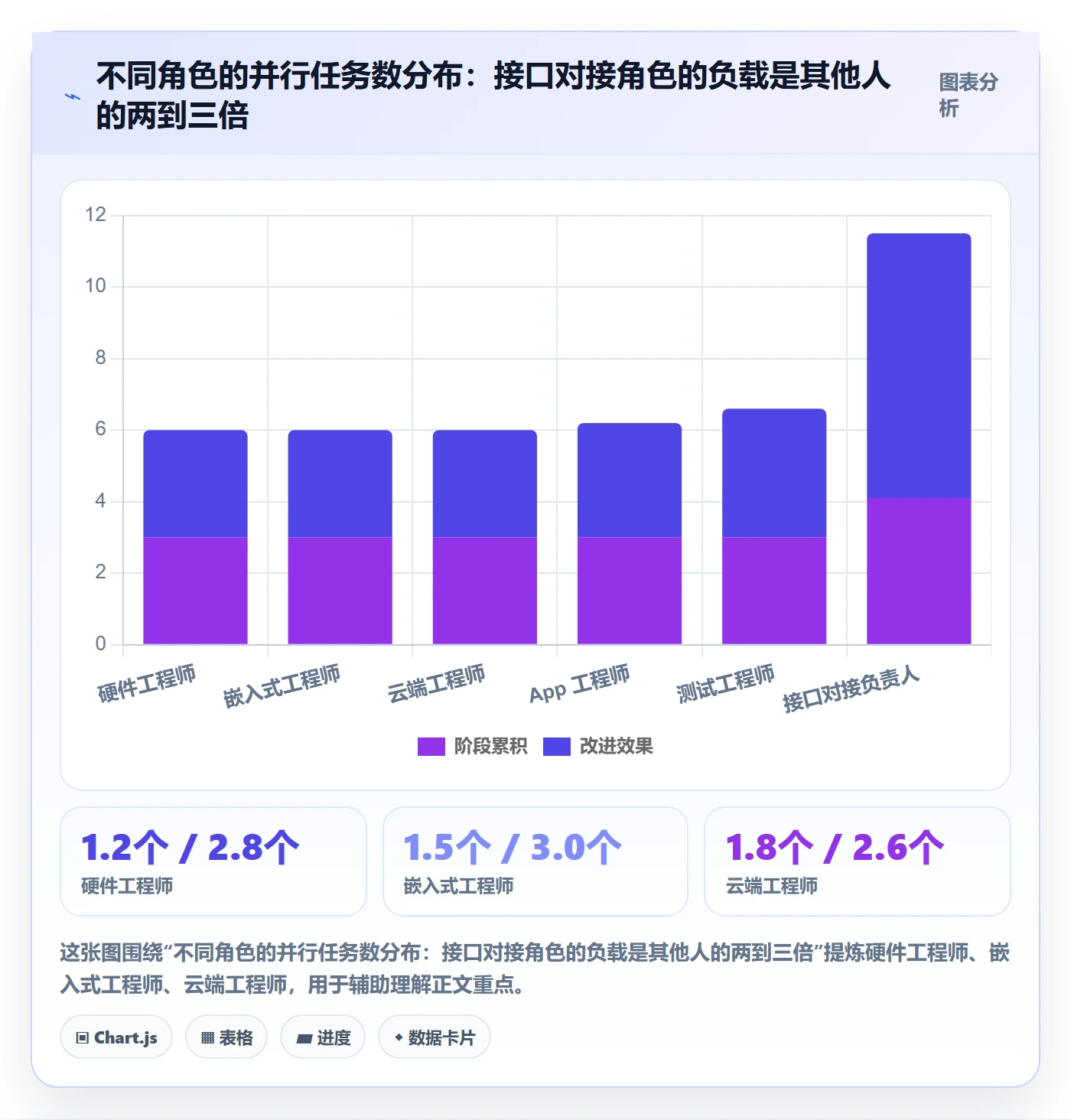Click the y-axis value 8
The height and width of the screenshot is (1120, 1071).
[x=100, y=357]
